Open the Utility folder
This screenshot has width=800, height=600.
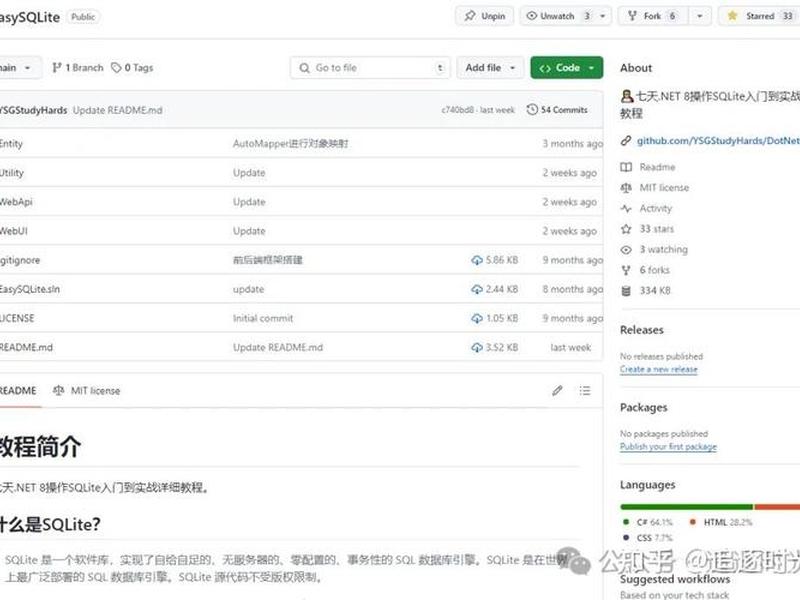point(12,172)
